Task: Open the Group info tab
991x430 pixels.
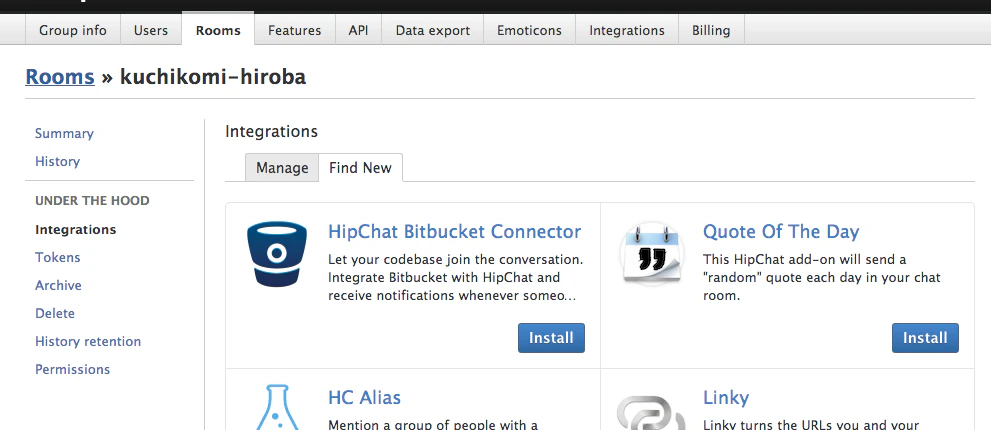Action: [73, 30]
